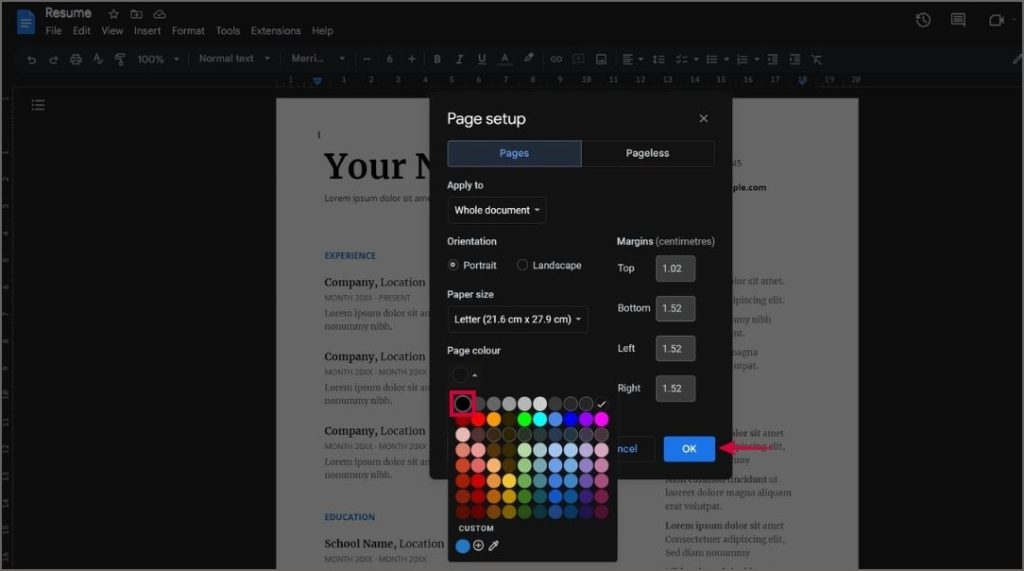Image resolution: width=1024 pixels, height=571 pixels.
Task: Click the Top margin input field
Action: coord(675,269)
